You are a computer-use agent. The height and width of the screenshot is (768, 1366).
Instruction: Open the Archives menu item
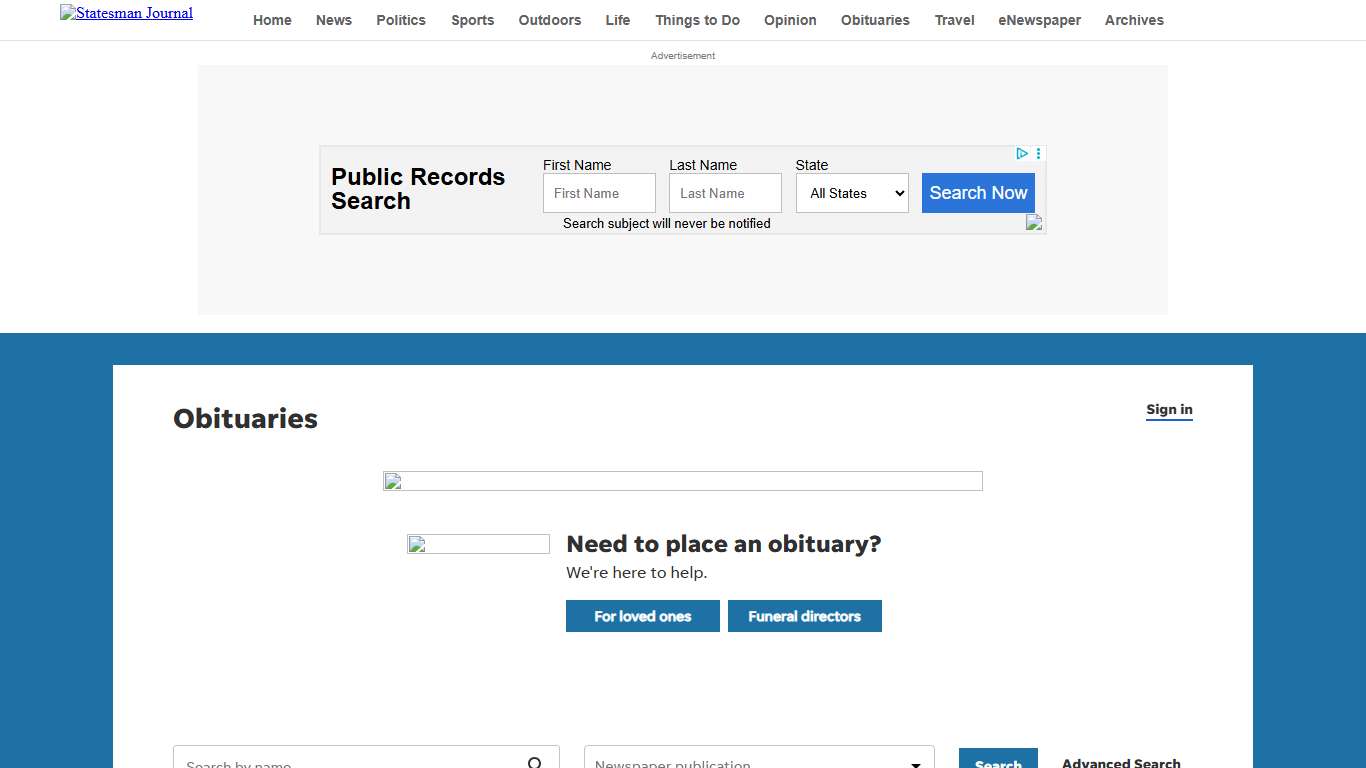1134,20
